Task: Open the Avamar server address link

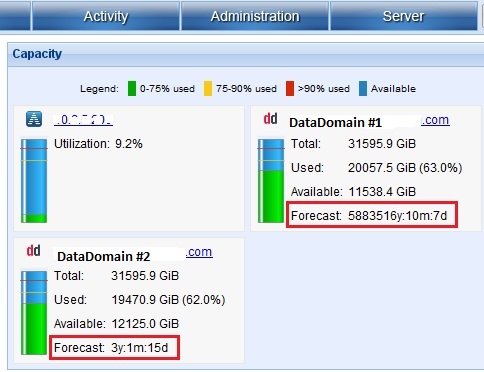Action: pyautogui.click(x=83, y=120)
